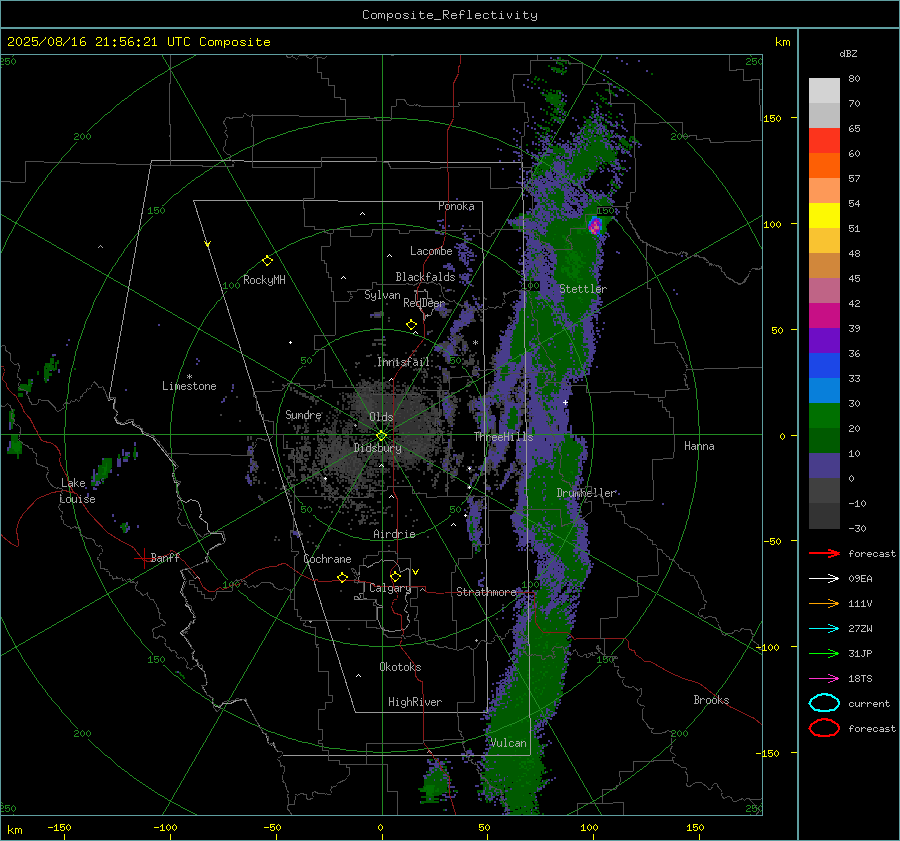Viewport: 900px width, 841px height.
Task: Click the yellow diamond radar site marker at Didsbury
Action: (382, 435)
